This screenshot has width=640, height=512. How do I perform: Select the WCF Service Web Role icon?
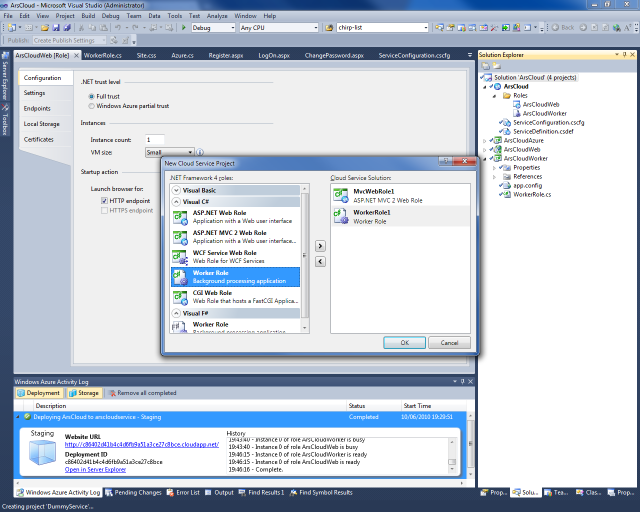click(x=180, y=257)
